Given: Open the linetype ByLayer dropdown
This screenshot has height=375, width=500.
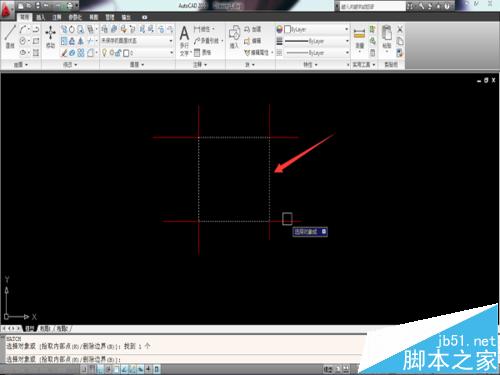Looking at the screenshot, I should click(316, 53).
